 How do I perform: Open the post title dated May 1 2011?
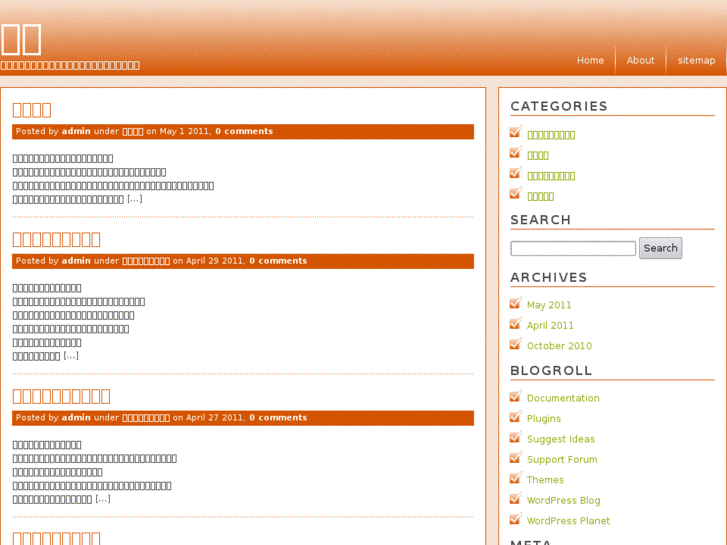[x=32, y=110]
